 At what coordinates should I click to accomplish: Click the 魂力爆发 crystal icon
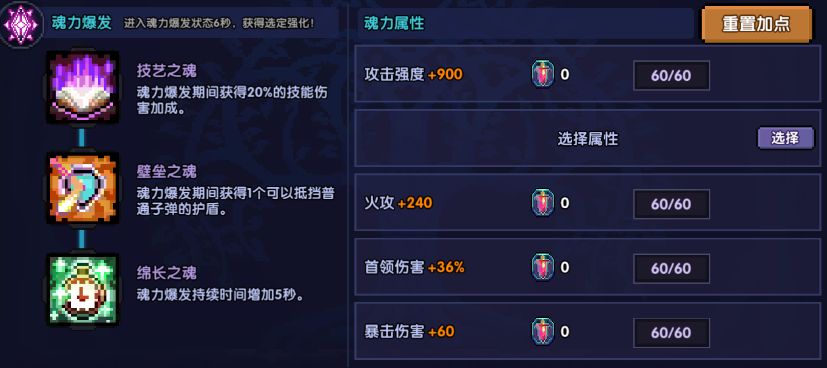point(22,24)
